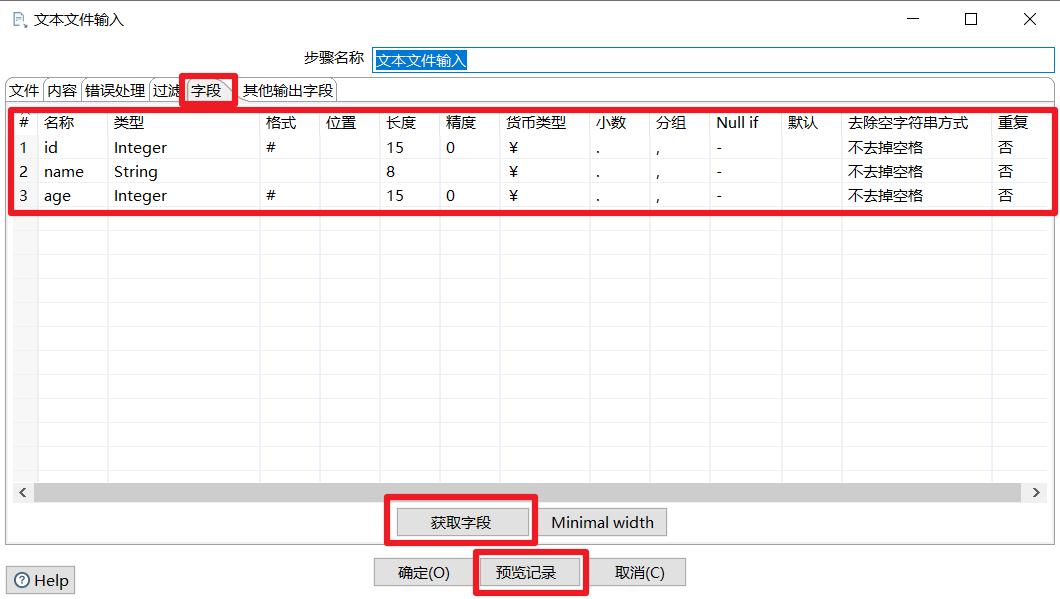Click the text file input window icon
1060x599 pixels.
(x=20, y=20)
